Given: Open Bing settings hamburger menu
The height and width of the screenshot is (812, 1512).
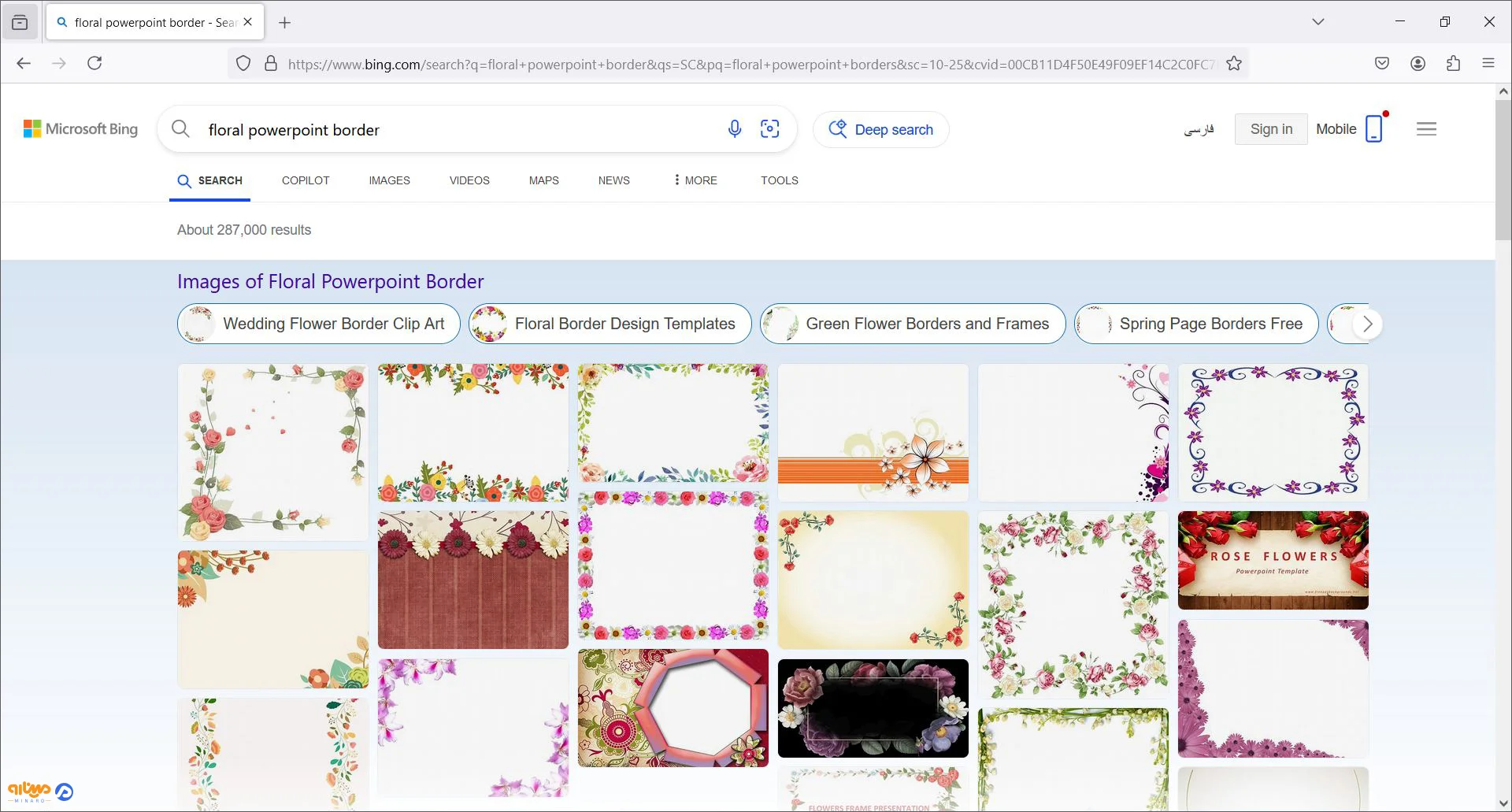Looking at the screenshot, I should coord(1427,129).
